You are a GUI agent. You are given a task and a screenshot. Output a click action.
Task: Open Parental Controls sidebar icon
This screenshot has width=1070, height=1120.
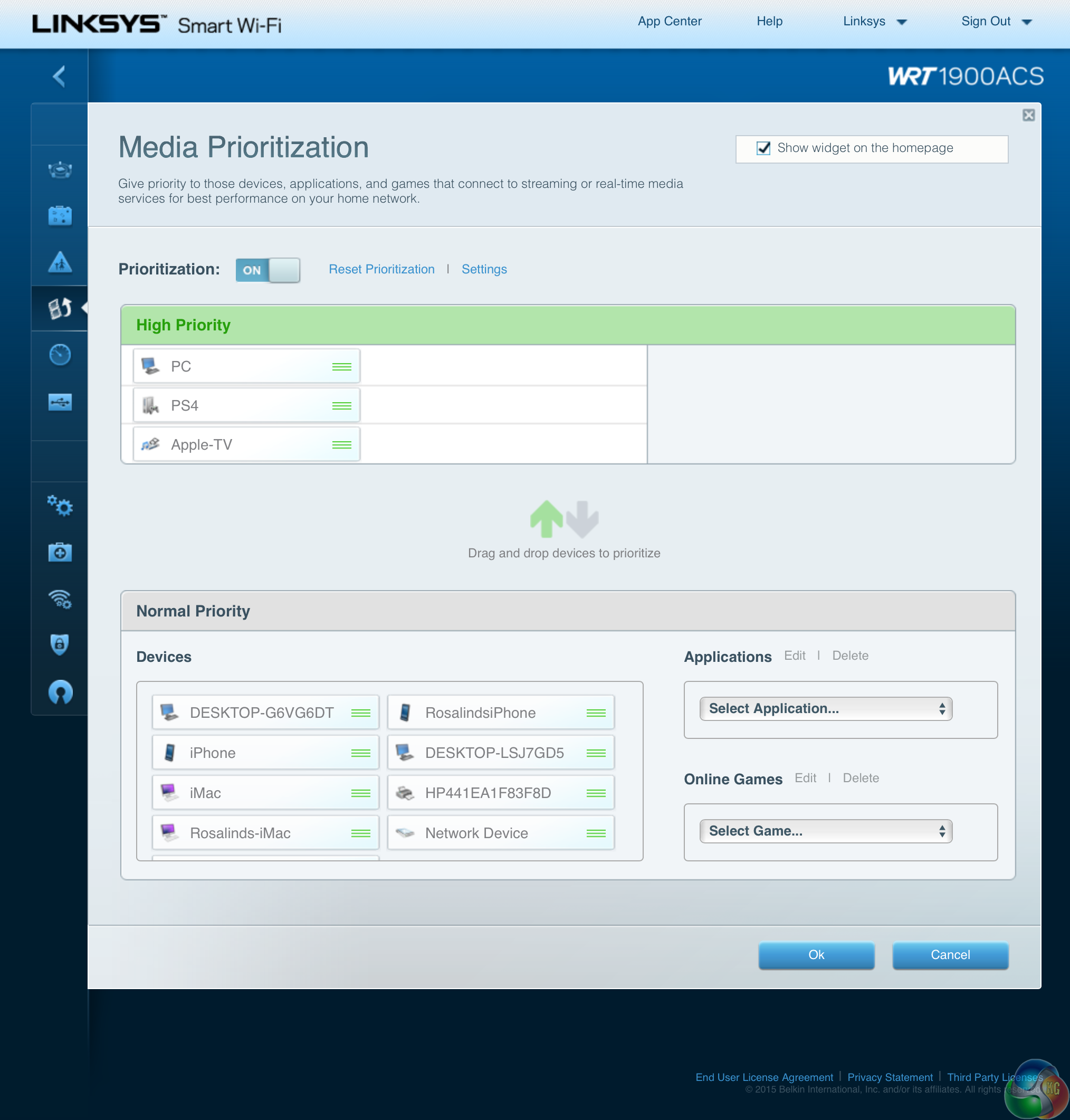pos(59,262)
